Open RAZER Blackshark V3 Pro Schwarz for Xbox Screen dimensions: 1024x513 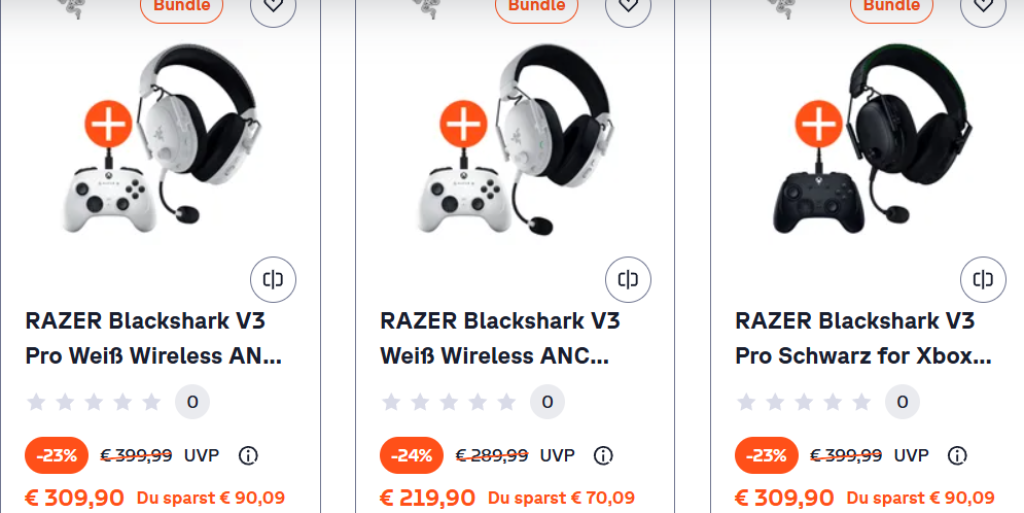coord(863,338)
